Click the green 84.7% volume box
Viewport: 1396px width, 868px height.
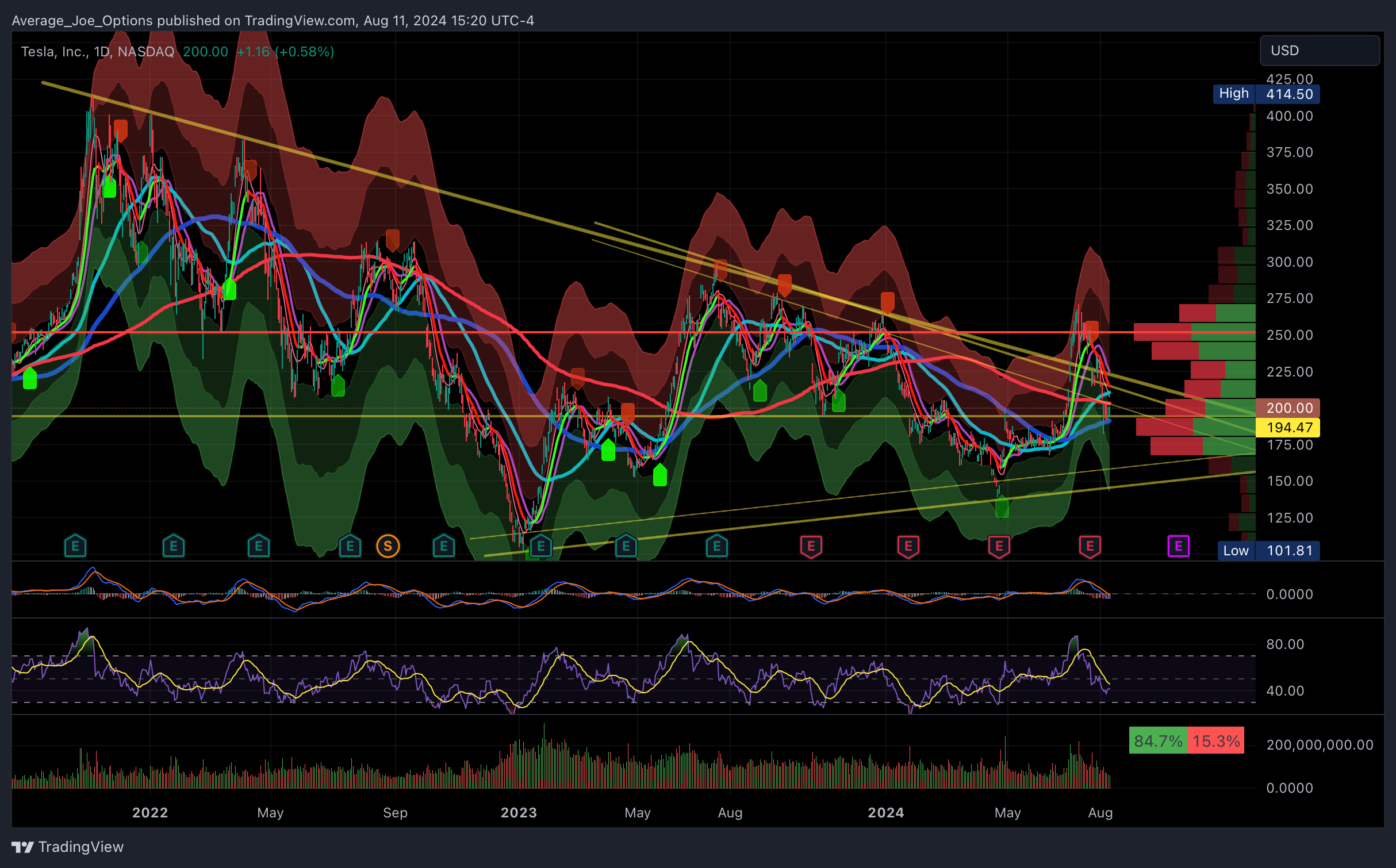point(1158,740)
